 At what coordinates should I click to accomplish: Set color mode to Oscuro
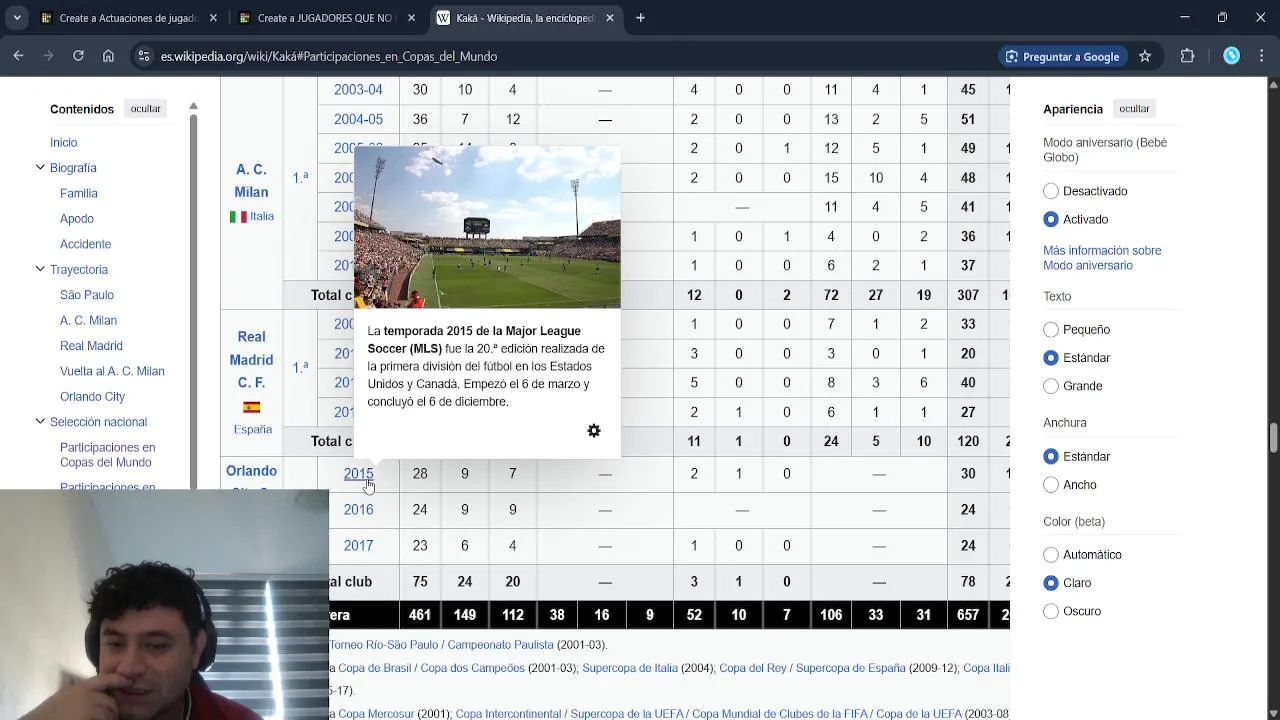(1051, 611)
